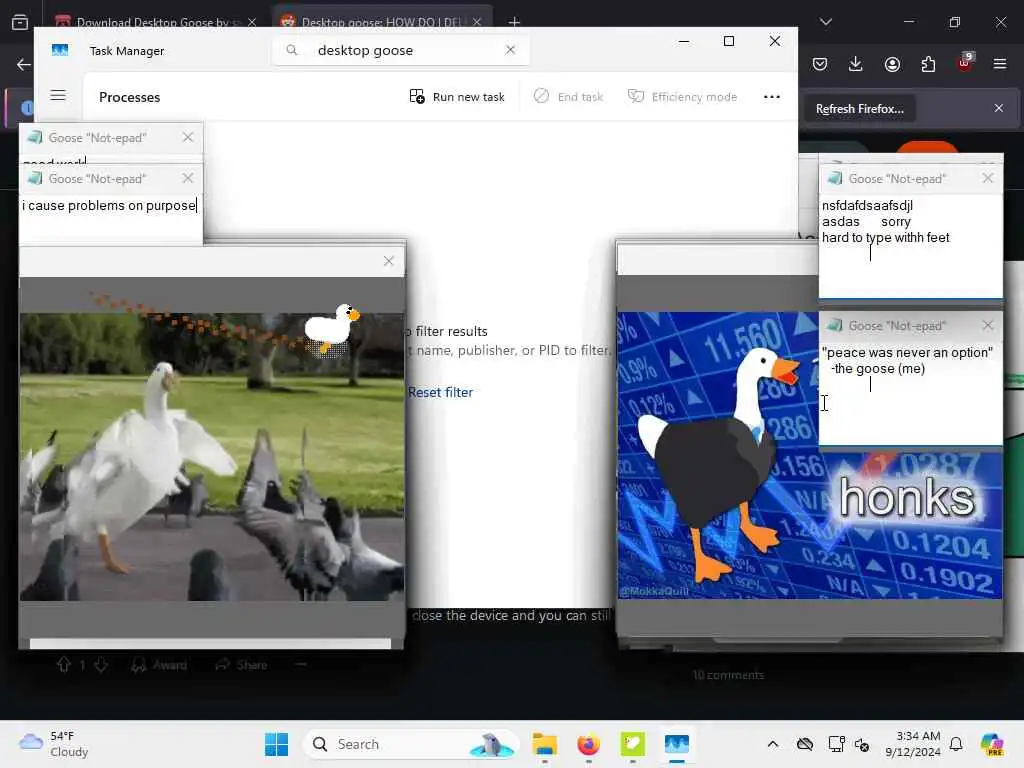Click the uBlock Origin extension icon
Image resolution: width=1024 pixels, height=768 pixels.
coord(965,63)
